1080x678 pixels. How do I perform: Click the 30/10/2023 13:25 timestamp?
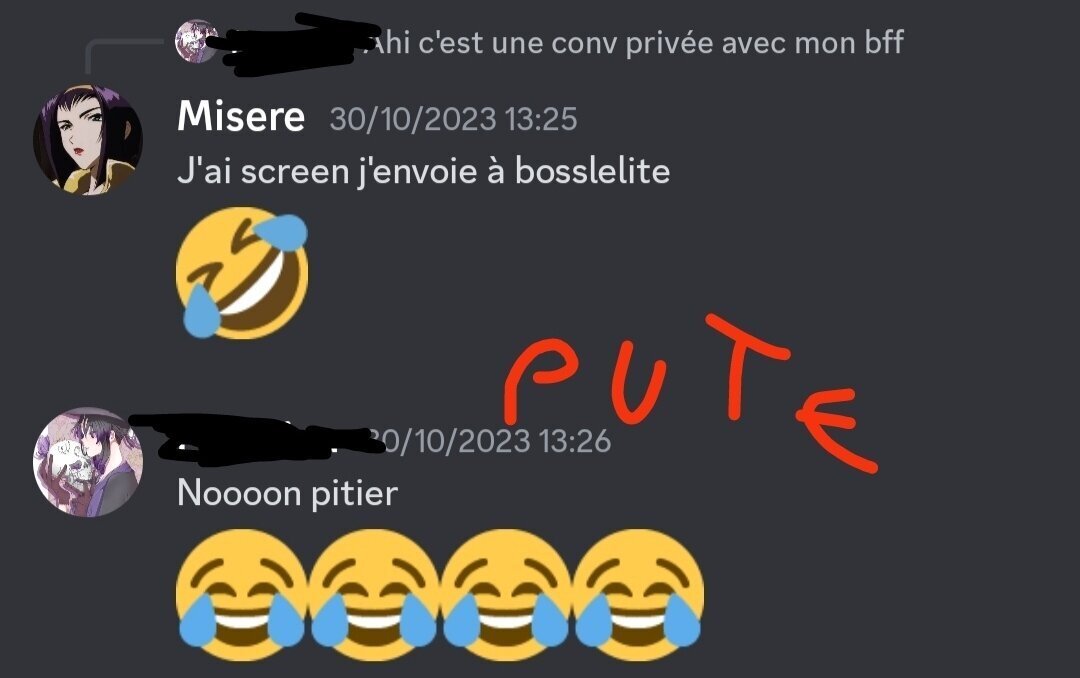click(453, 119)
